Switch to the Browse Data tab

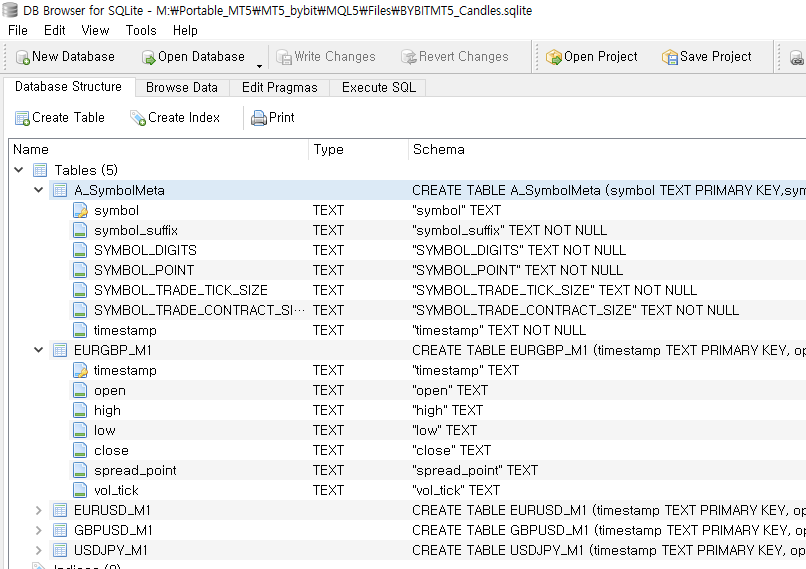(182, 87)
